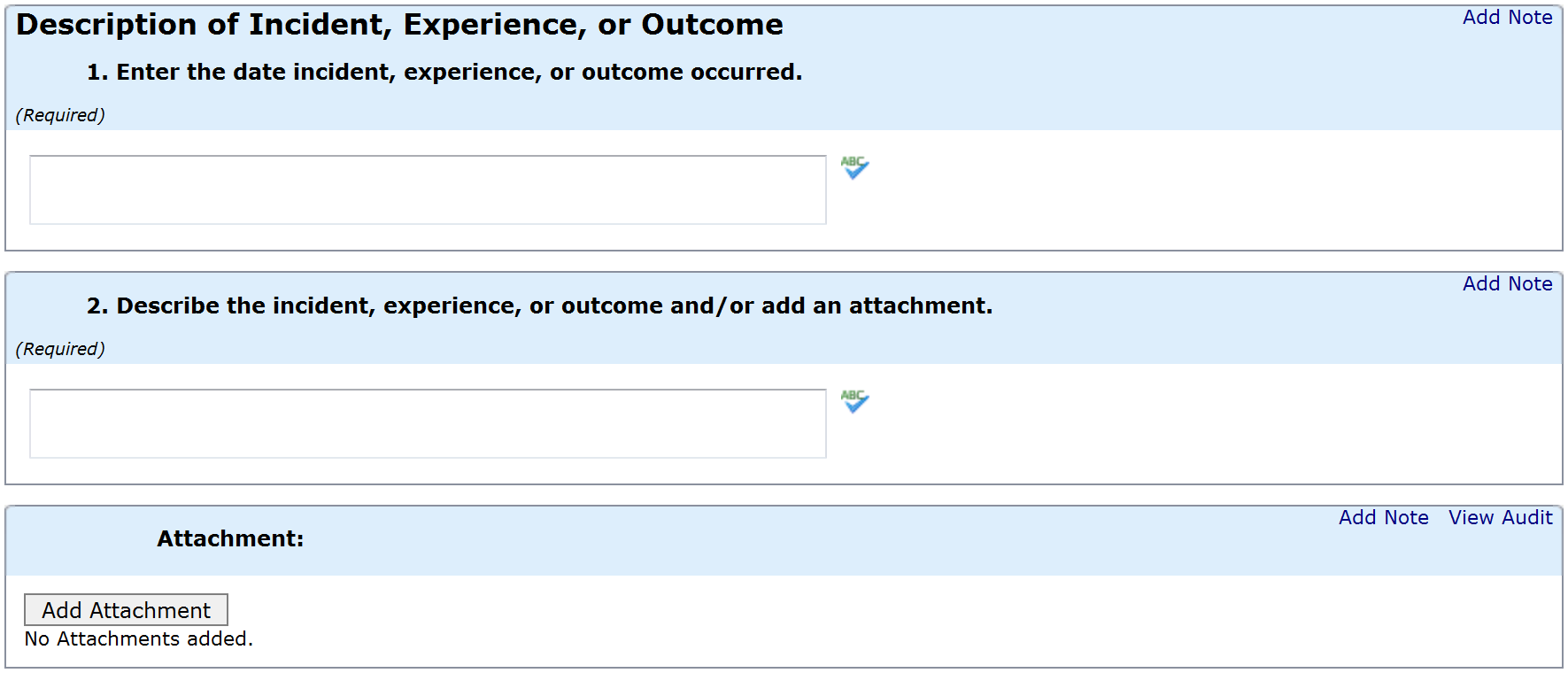Add Note in the Attachment section
Image resolution: width=1568 pixels, height=673 pixels.
click(1383, 518)
